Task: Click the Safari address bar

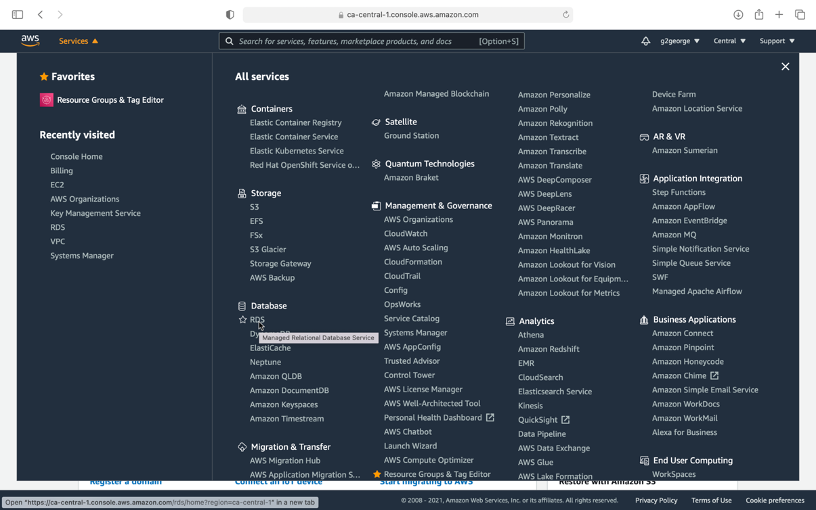Action: (x=408, y=15)
